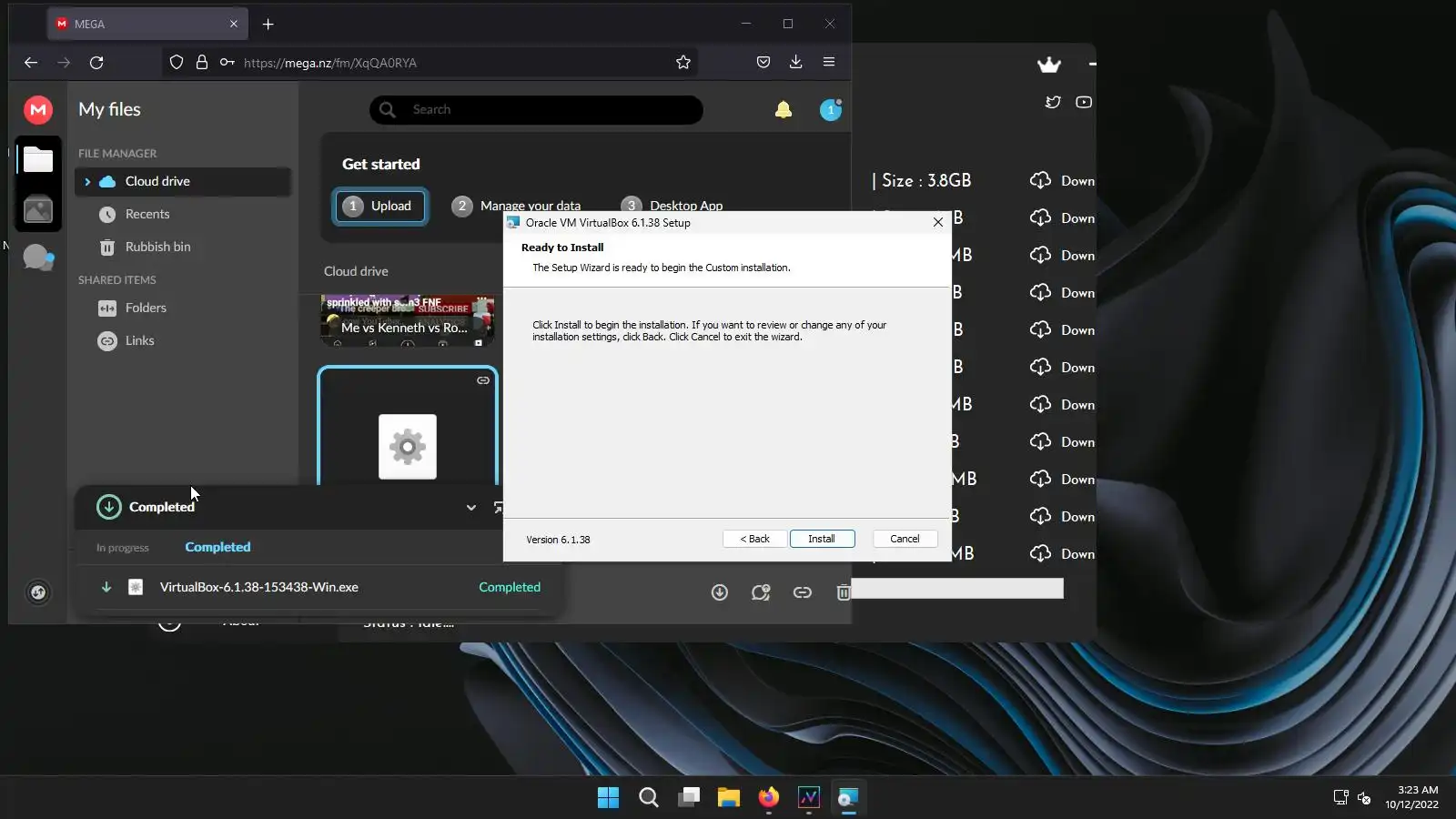Switch to the In progress transfers tab
The width and height of the screenshot is (1456, 819).
click(122, 548)
